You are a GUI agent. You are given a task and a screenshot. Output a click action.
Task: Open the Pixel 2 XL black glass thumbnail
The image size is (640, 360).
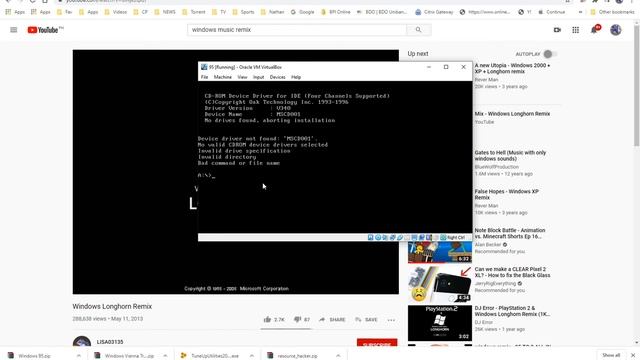[440, 284]
